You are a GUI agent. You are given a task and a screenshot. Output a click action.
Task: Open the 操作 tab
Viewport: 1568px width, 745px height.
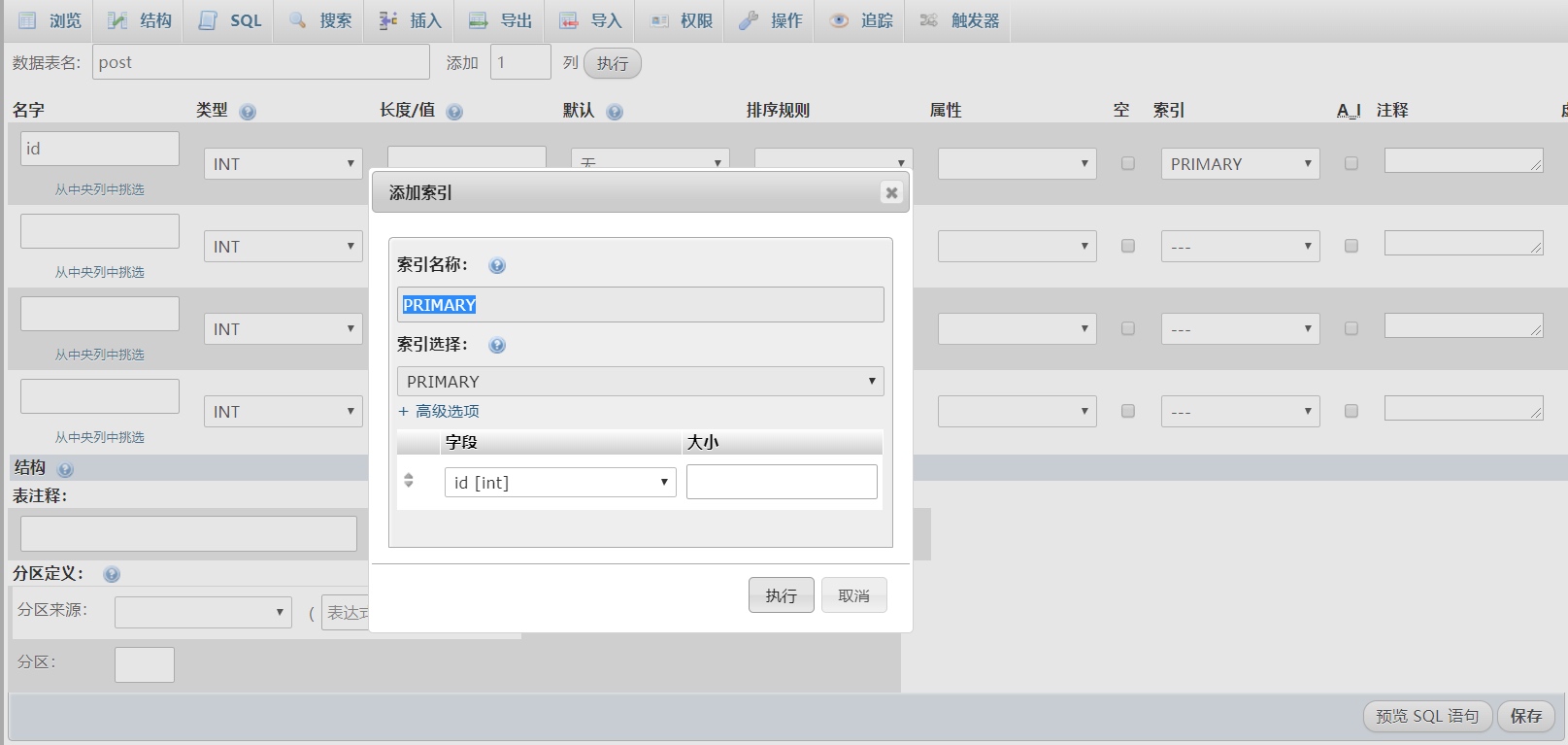(772, 20)
